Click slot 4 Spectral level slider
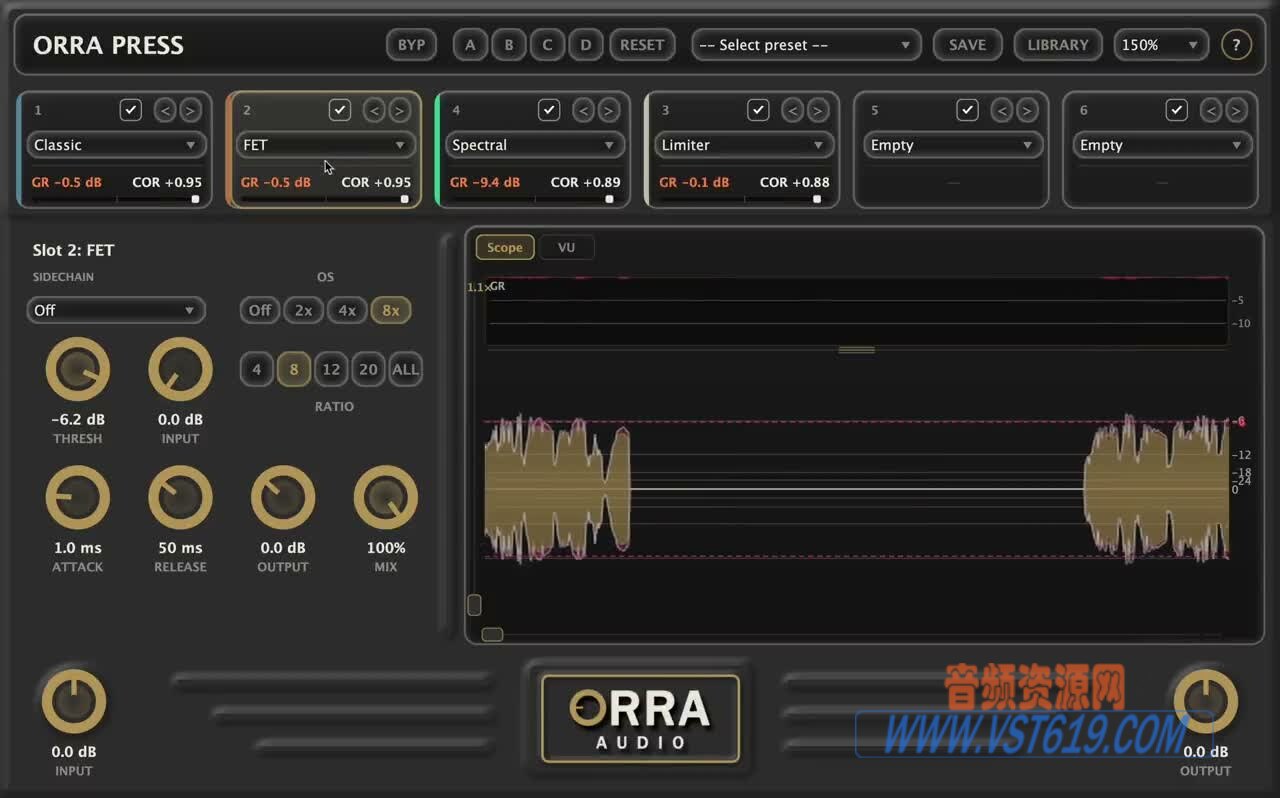The height and width of the screenshot is (798, 1280). pos(534,199)
